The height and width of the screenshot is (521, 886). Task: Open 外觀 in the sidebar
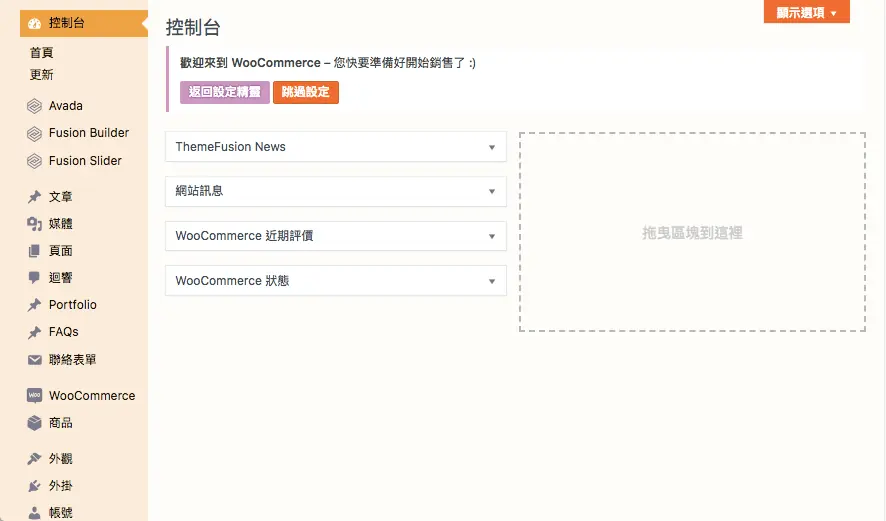tap(60, 458)
